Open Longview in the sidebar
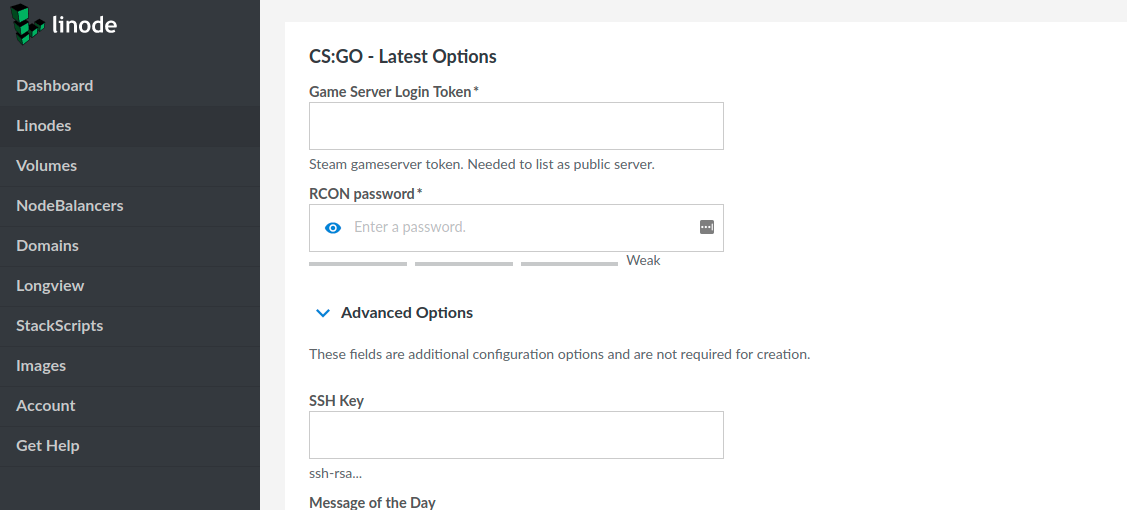 click(129, 286)
